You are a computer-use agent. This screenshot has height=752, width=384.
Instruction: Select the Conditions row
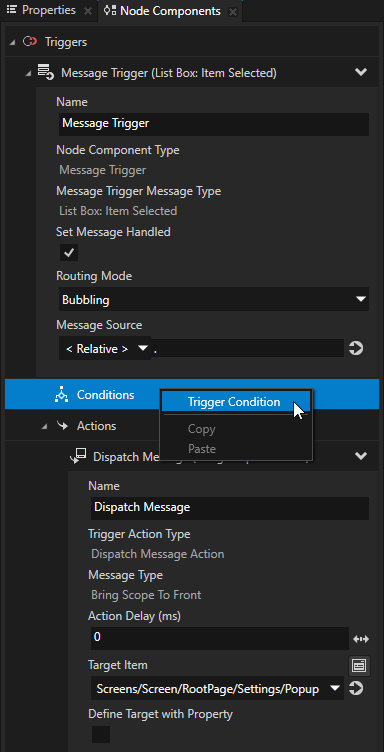tap(192, 394)
